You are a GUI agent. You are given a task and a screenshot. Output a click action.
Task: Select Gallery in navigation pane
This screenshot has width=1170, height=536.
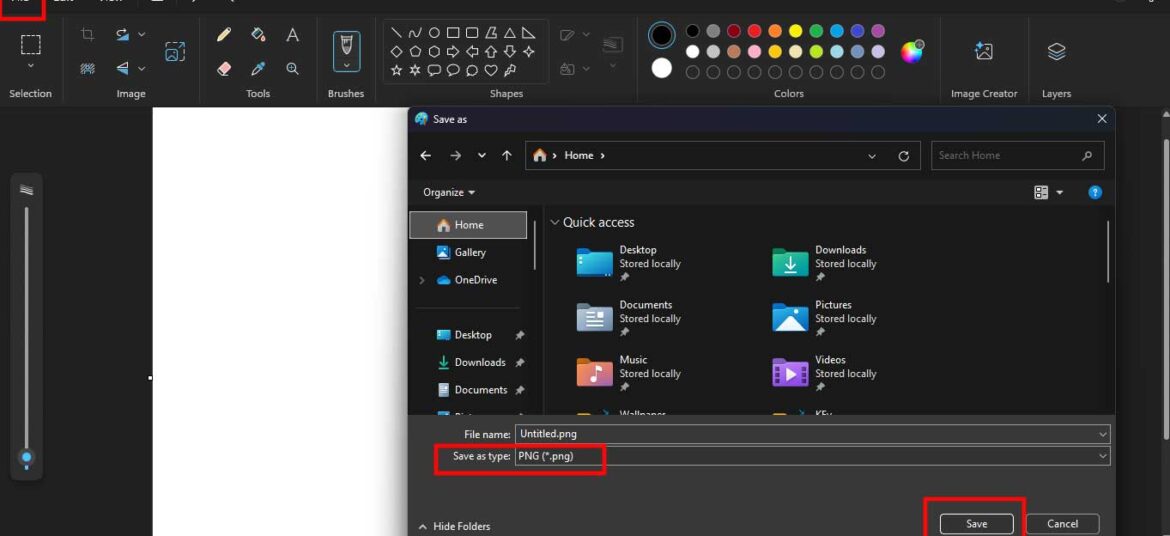[x=469, y=252]
